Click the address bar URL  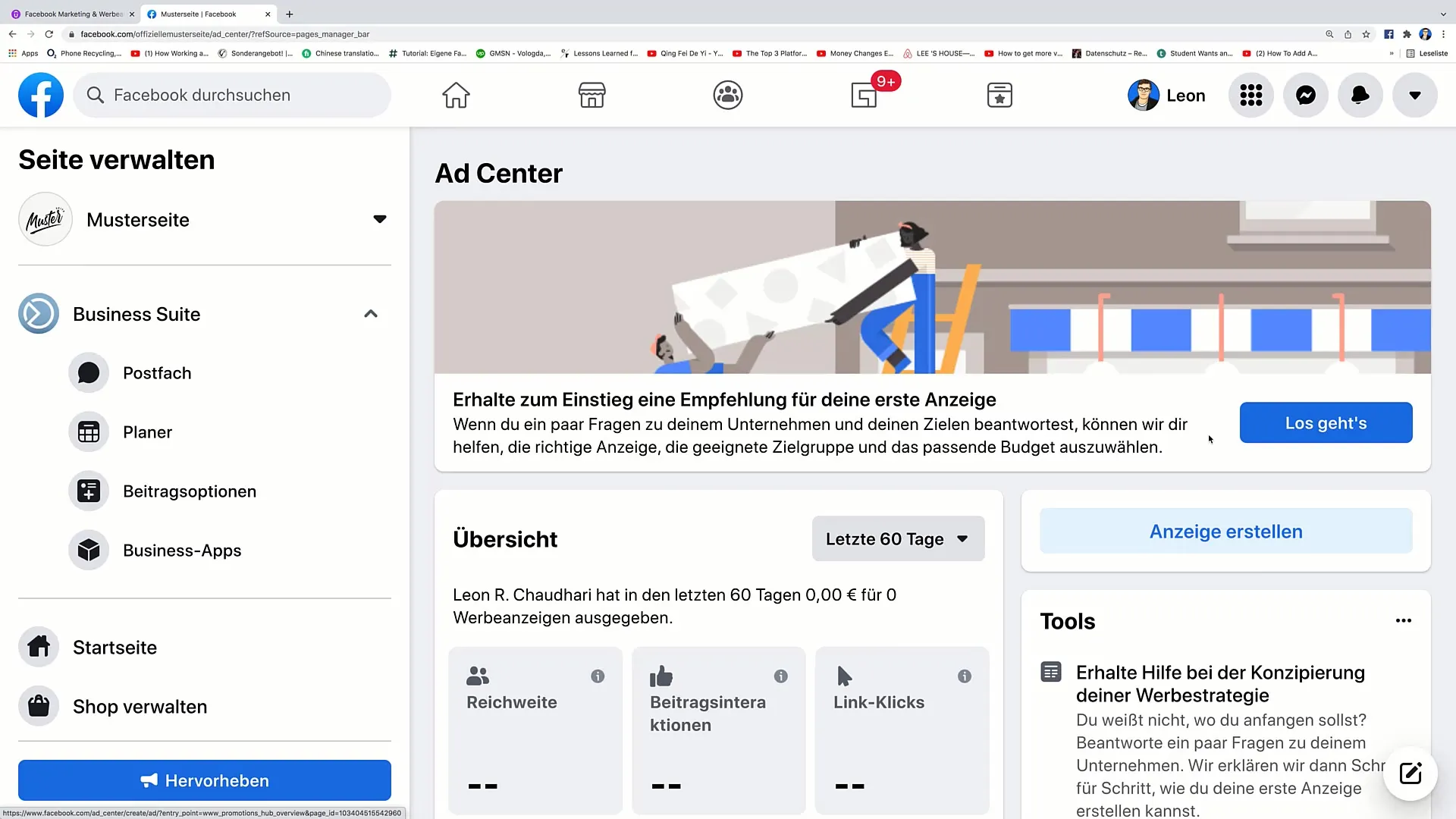tap(225, 34)
